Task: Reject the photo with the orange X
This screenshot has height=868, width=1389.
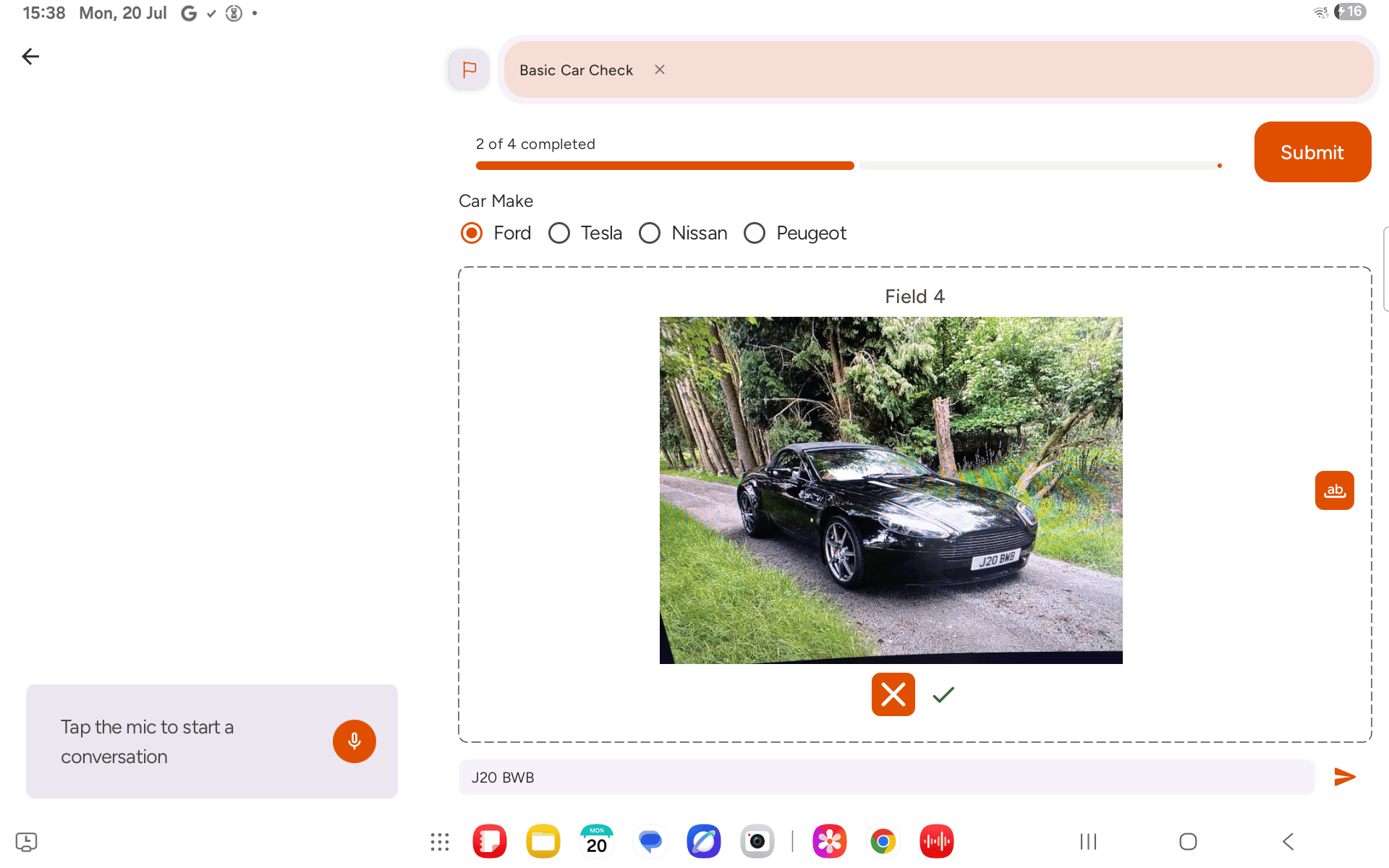Action: (893, 694)
